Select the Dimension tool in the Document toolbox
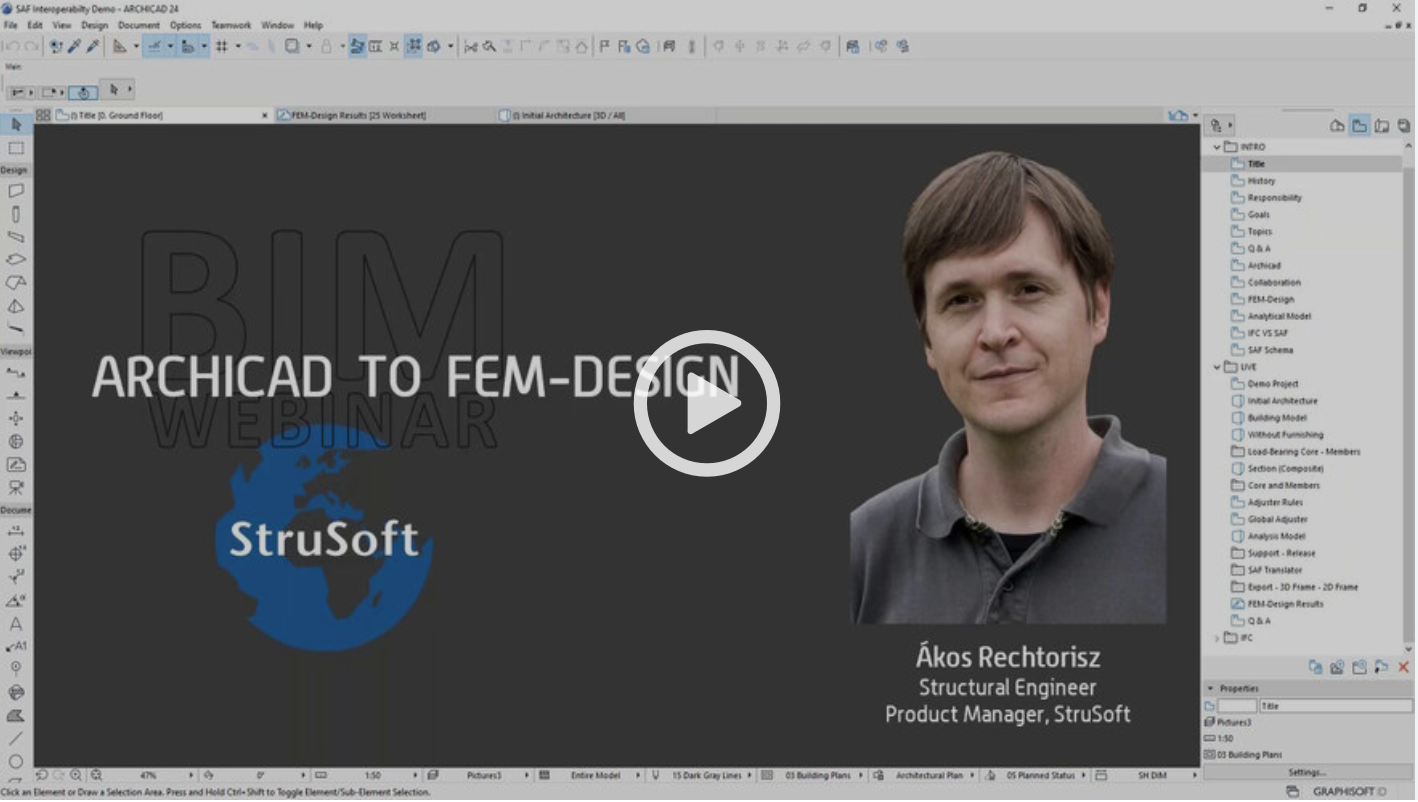1418x802 pixels. pyautogui.click(x=16, y=531)
